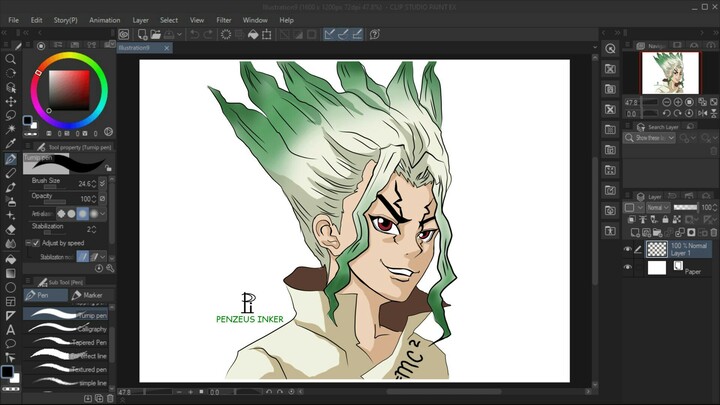
Task: Open the Filter menu
Action: [224, 20]
